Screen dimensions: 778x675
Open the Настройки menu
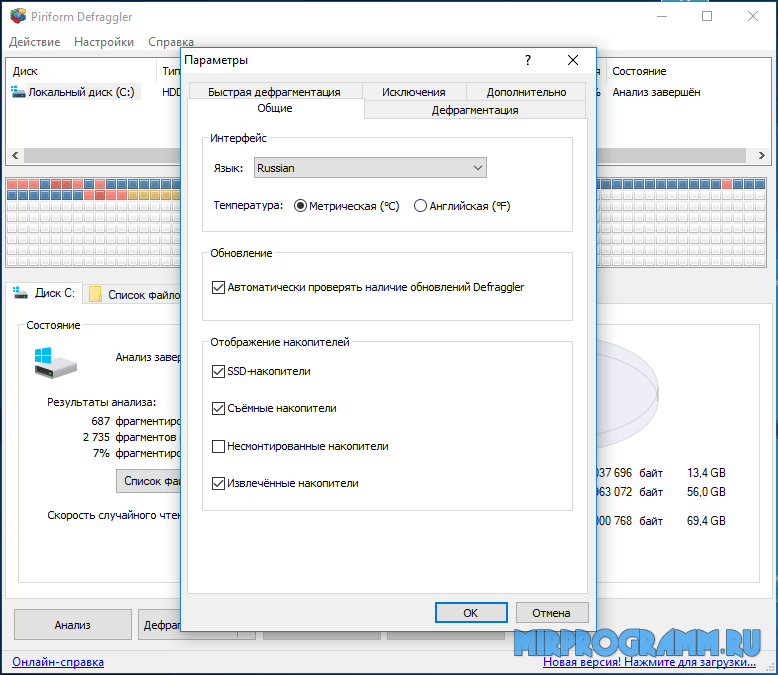tap(104, 42)
